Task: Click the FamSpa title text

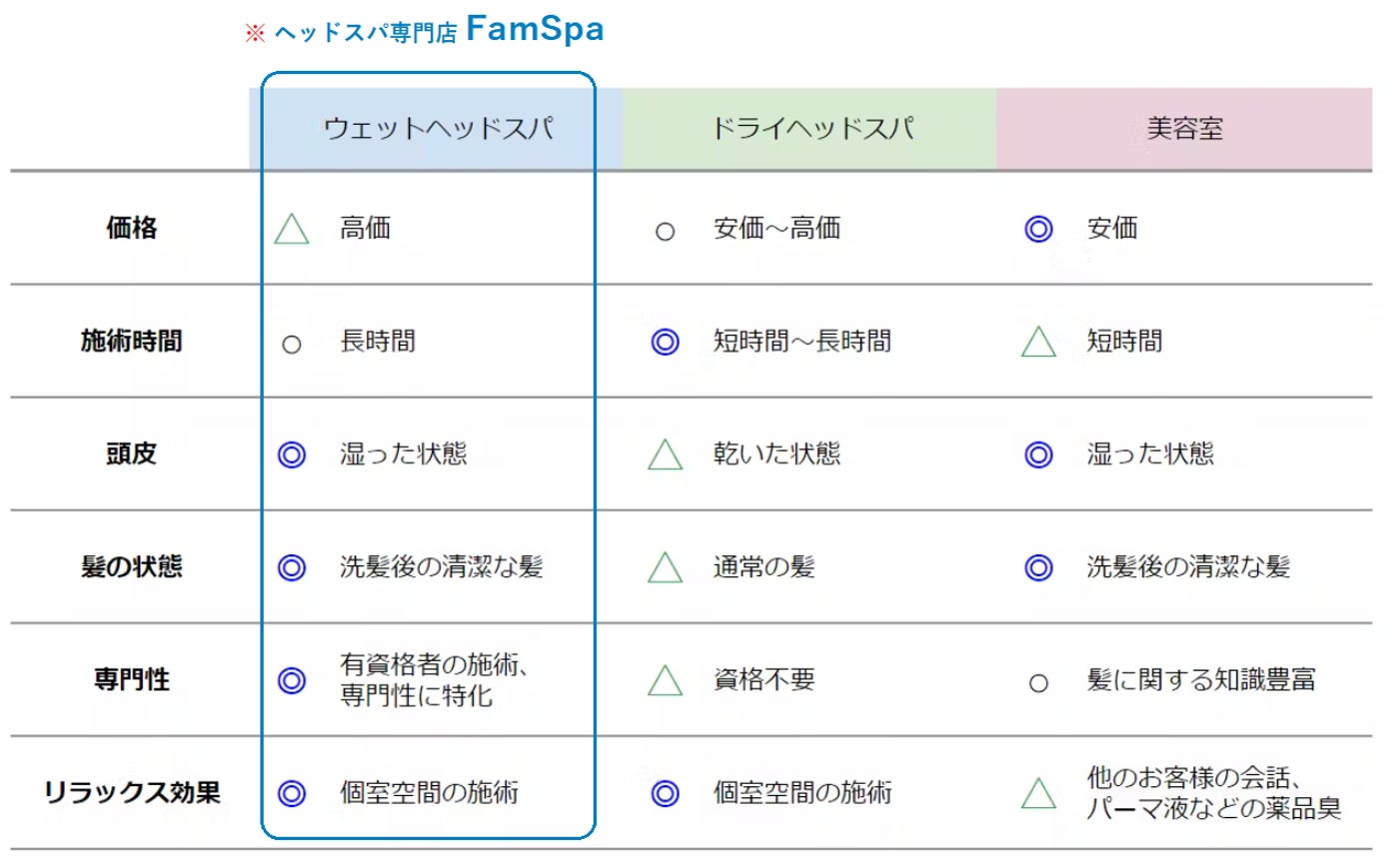Action: (535, 29)
